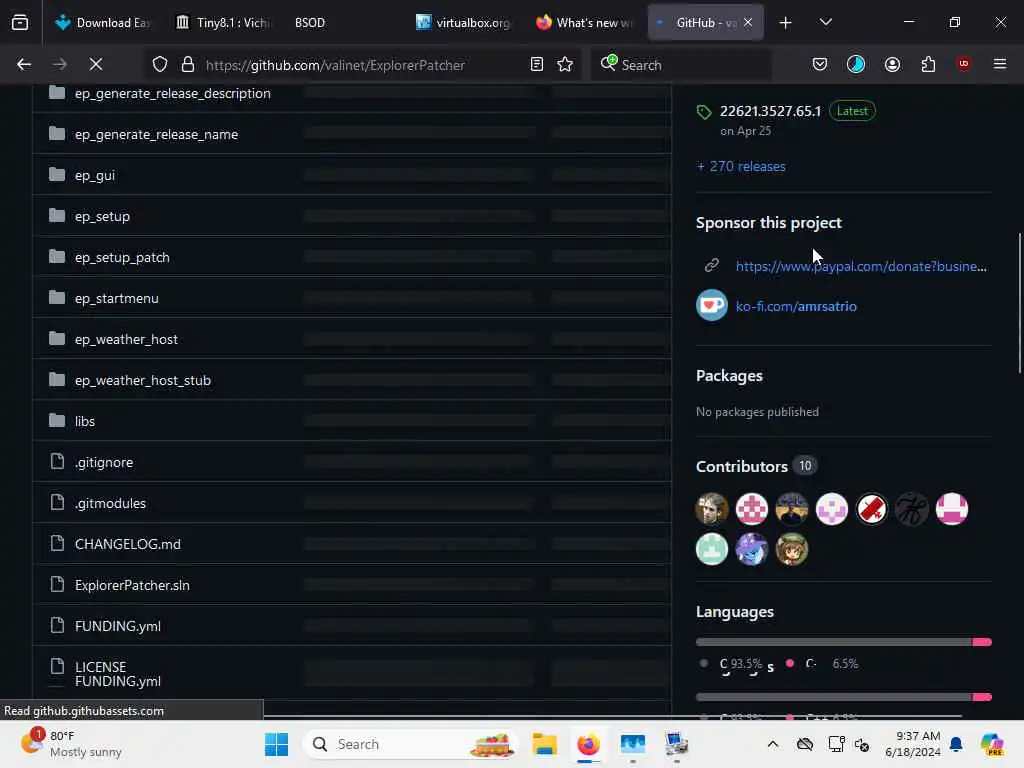Open ko-fi.com/amrsatrio sponsor link

coord(796,306)
